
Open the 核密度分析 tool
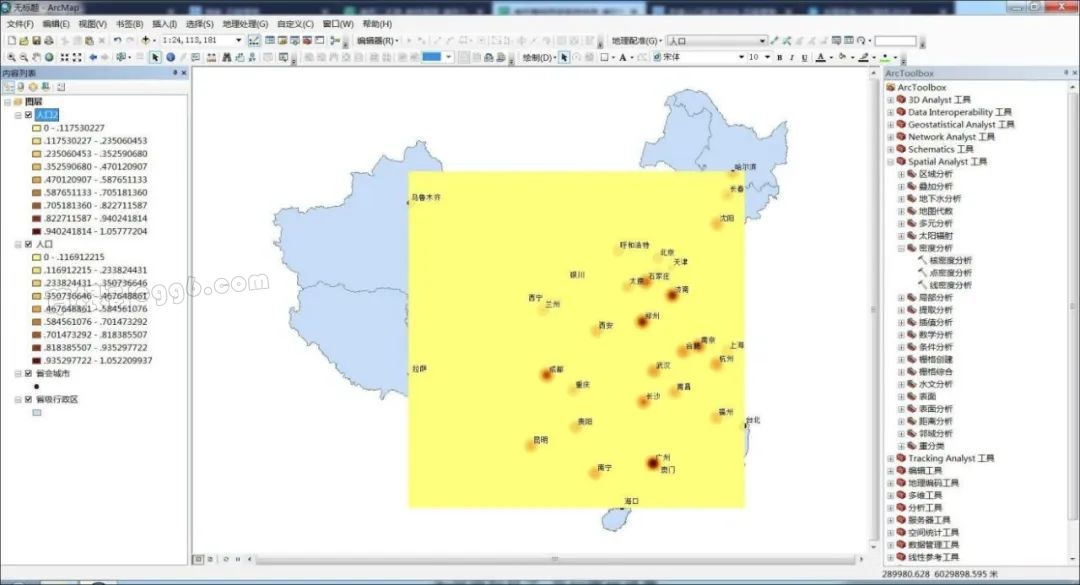point(950,260)
